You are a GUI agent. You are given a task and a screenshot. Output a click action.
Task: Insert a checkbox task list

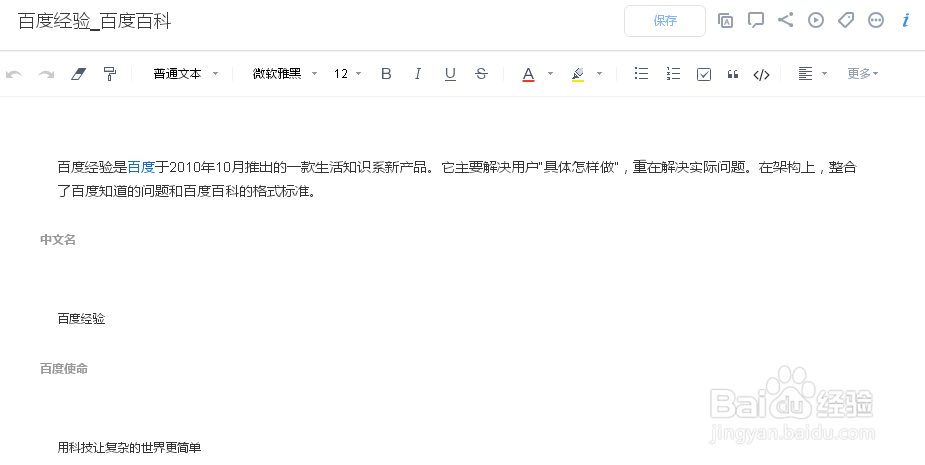point(704,74)
